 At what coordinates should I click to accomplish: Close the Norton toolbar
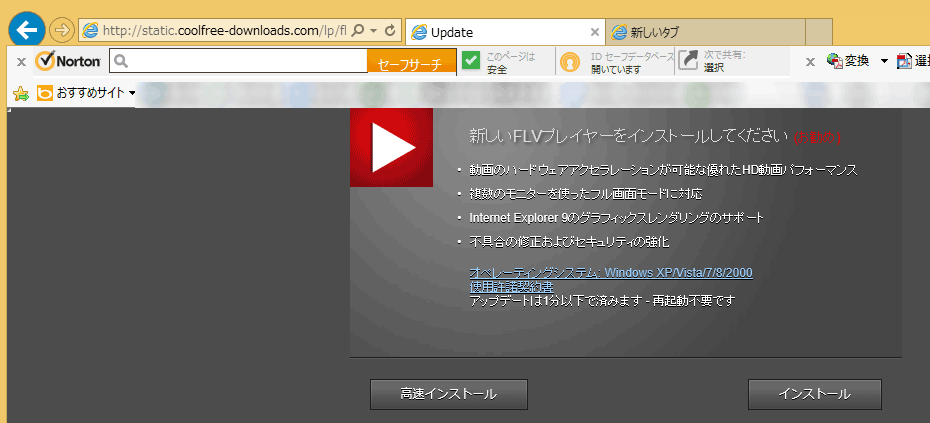(x=21, y=62)
